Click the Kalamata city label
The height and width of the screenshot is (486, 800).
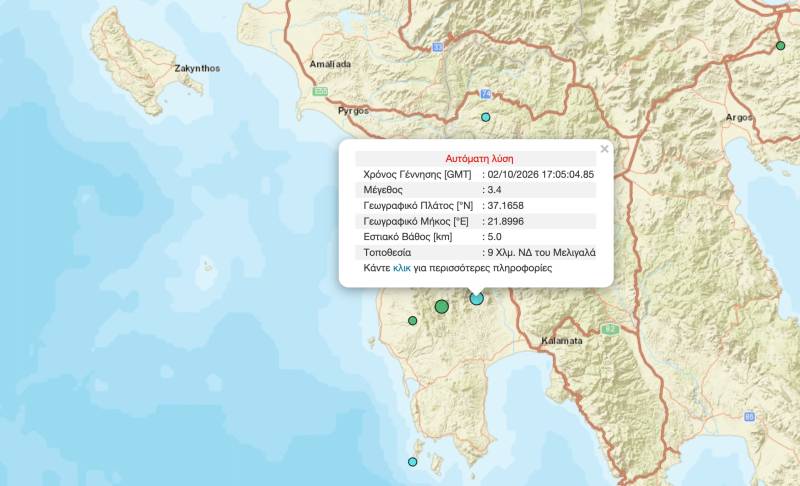coord(562,341)
